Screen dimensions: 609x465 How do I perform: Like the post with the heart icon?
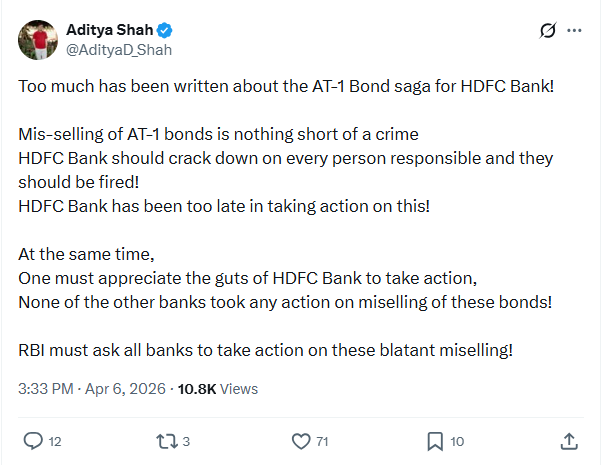(x=300, y=440)
